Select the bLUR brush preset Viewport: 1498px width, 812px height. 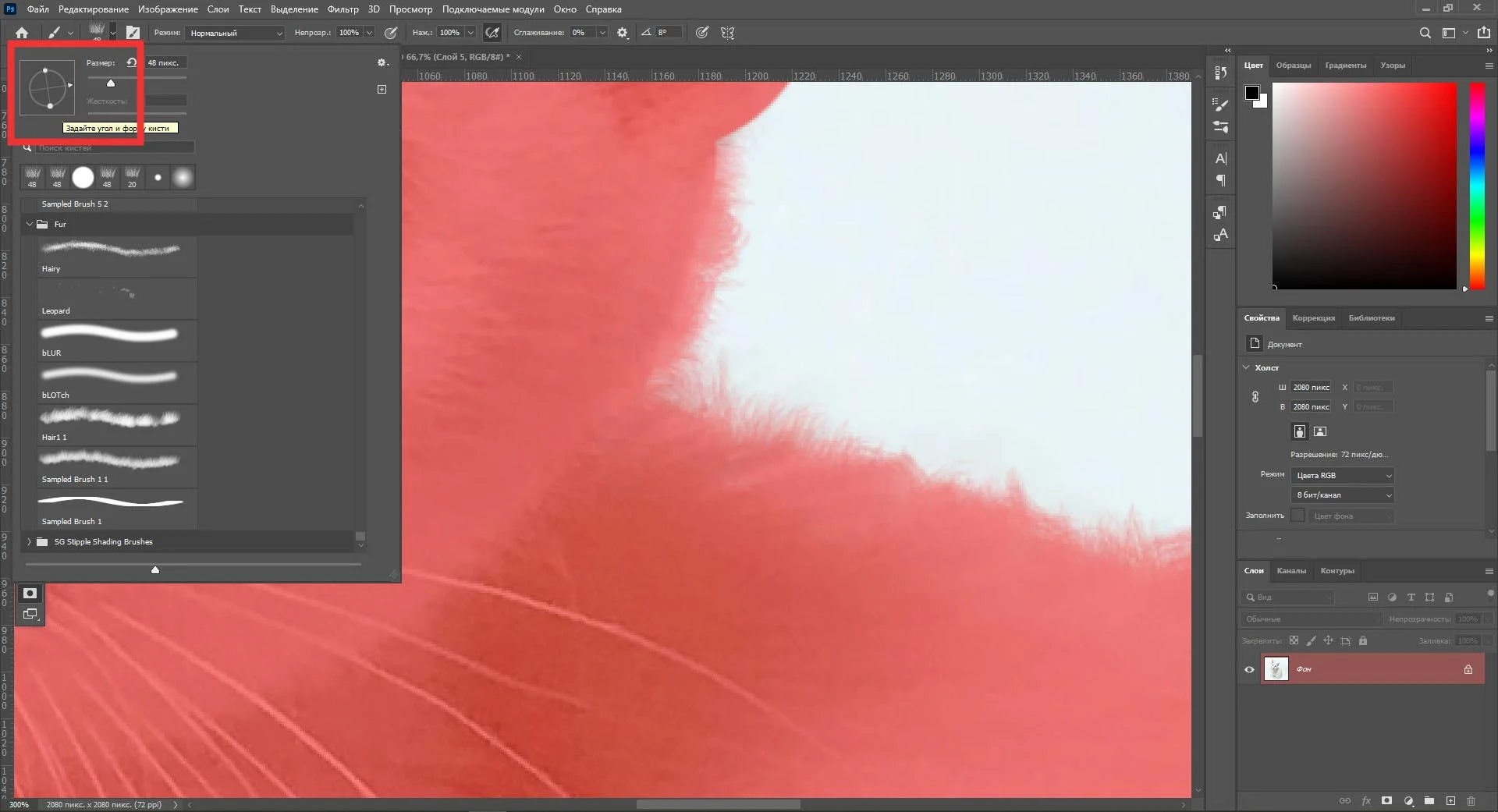coord(110,340)
